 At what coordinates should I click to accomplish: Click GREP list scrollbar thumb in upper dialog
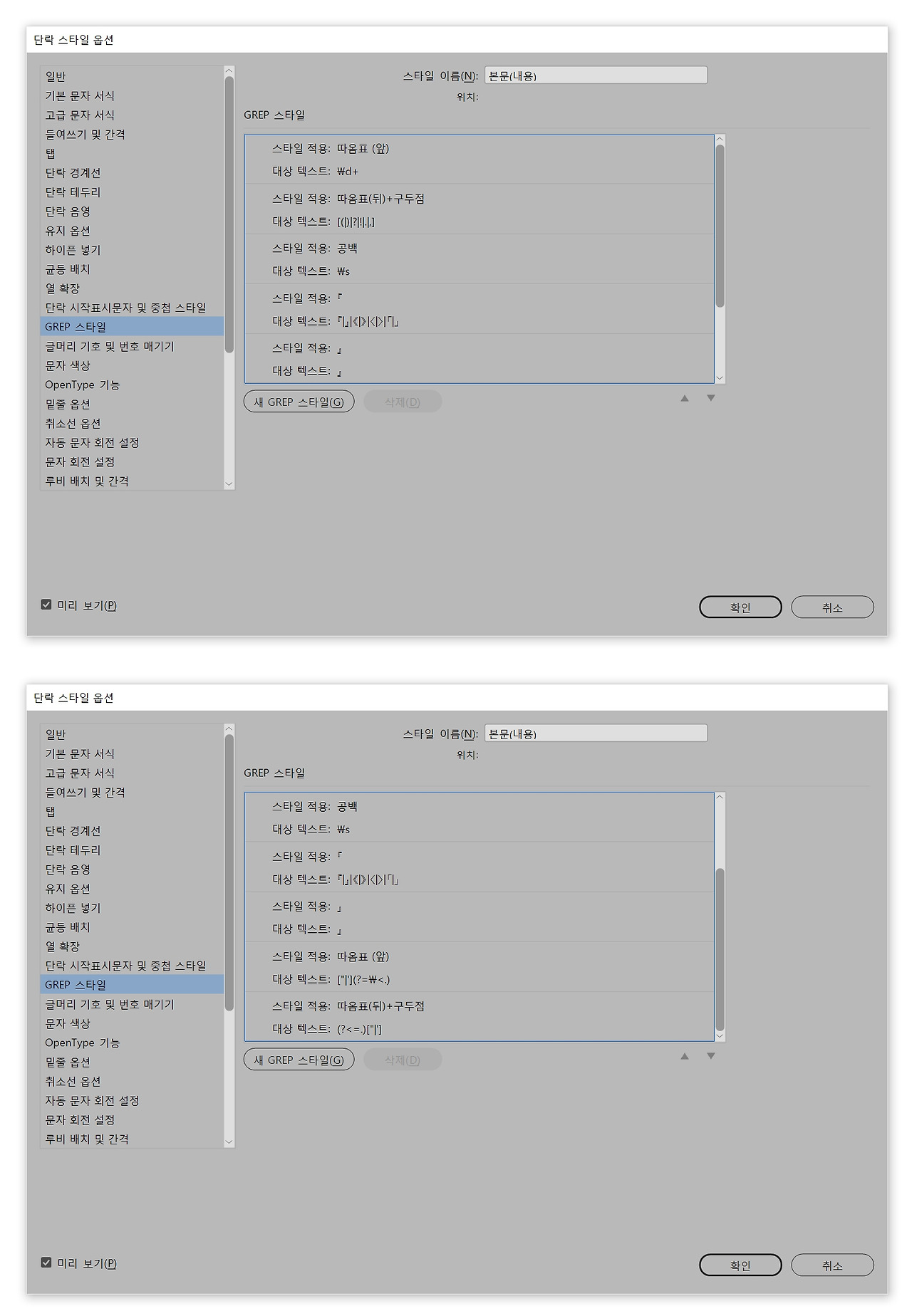[x=720, y=226]
